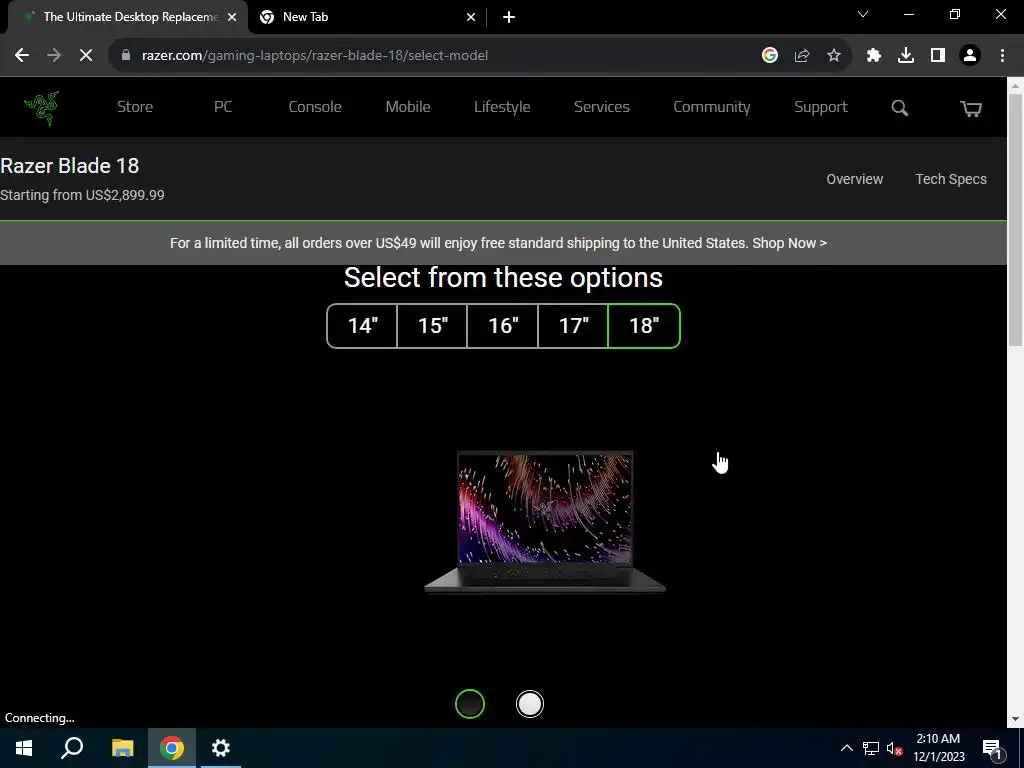Open the Extensions puzzle icon
1024x768 pixels.
tap(874, 56)
